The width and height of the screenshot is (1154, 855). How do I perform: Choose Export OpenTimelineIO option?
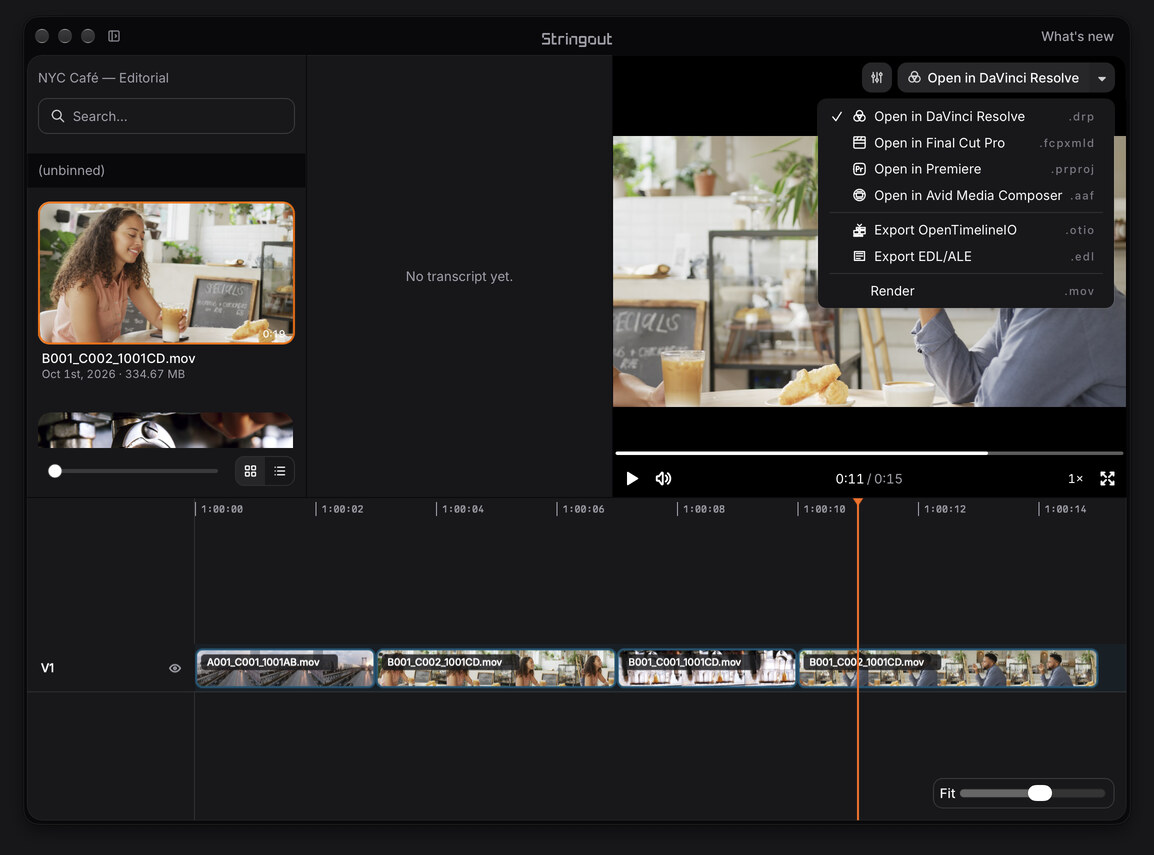[966, 230]
